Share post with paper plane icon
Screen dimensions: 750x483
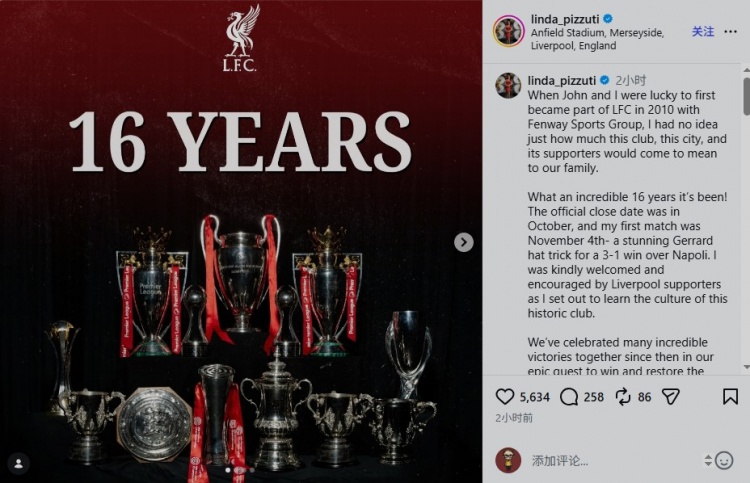[671, 396]
